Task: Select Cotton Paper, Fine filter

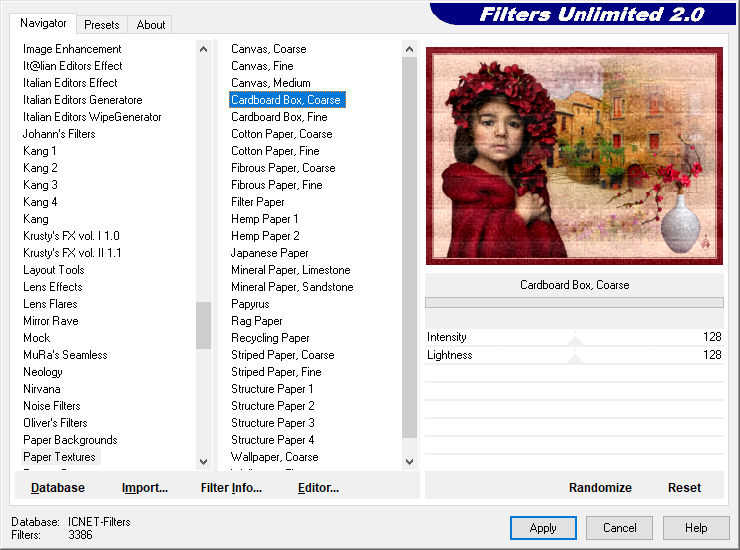Action: point(275,151)
